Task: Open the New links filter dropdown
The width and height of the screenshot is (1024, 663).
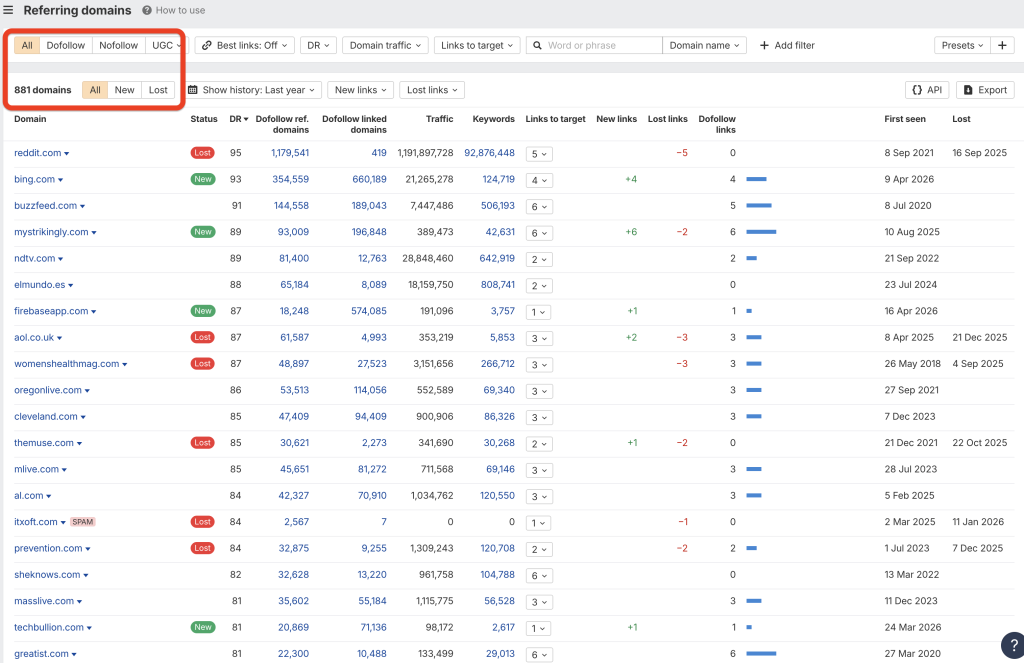Action: (360, 89)
